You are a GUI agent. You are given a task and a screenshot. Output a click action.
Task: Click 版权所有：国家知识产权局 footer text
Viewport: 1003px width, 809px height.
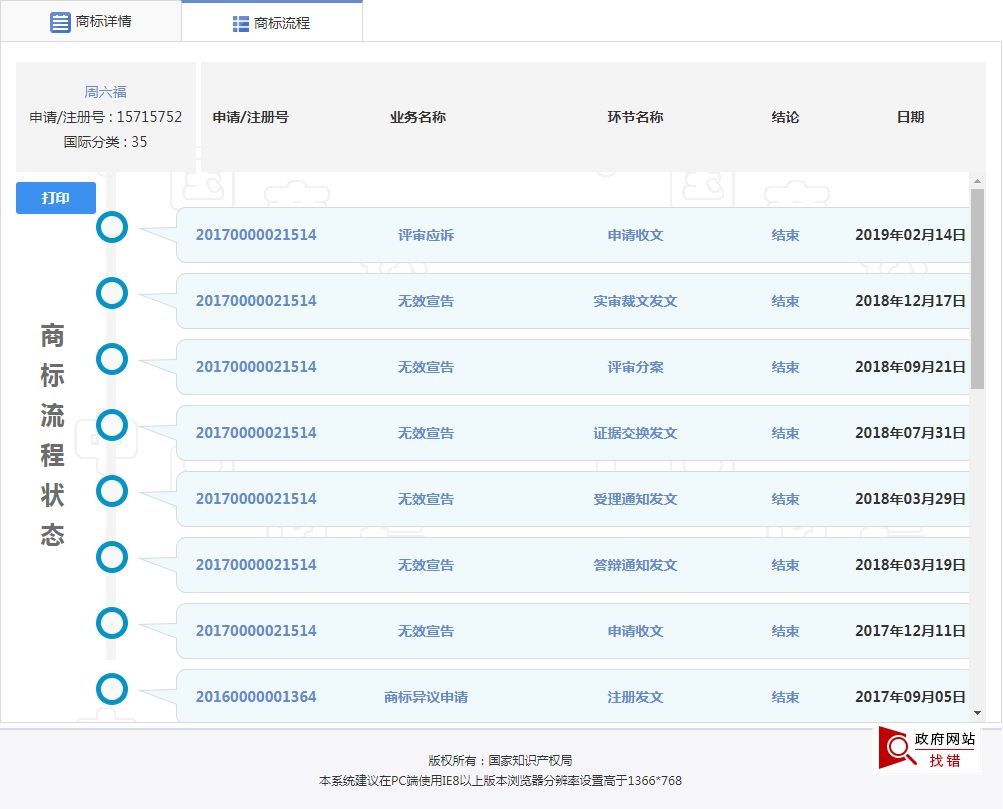point(500,760)
